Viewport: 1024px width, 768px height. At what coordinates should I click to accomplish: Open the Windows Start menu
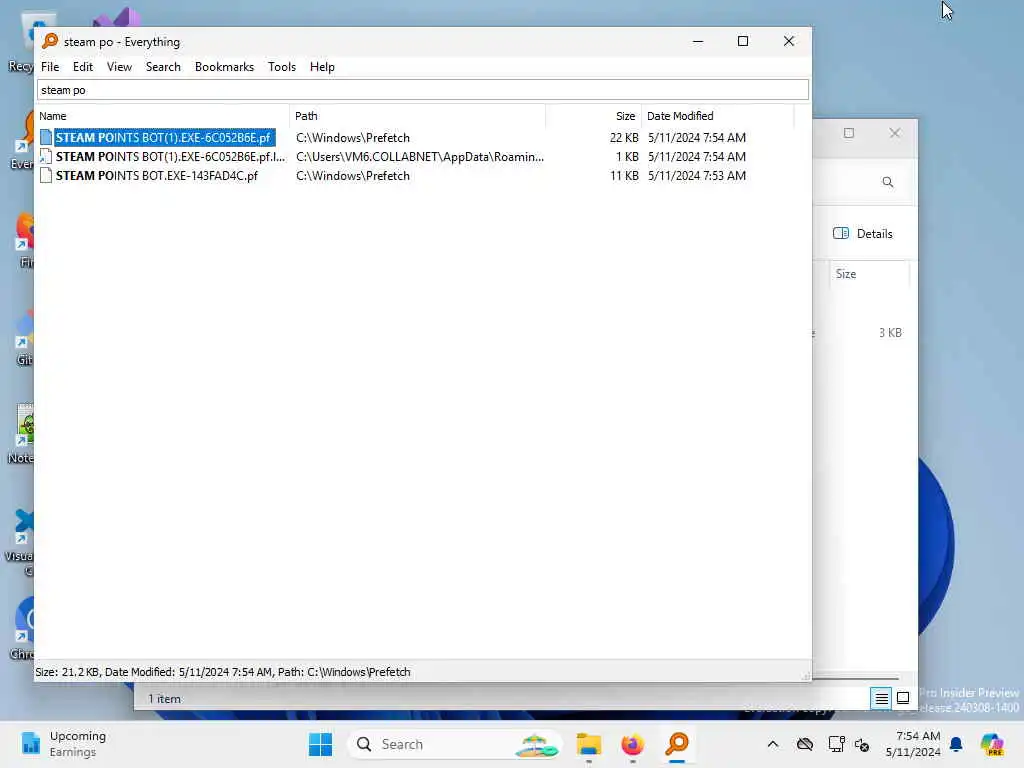pos(320,744)
